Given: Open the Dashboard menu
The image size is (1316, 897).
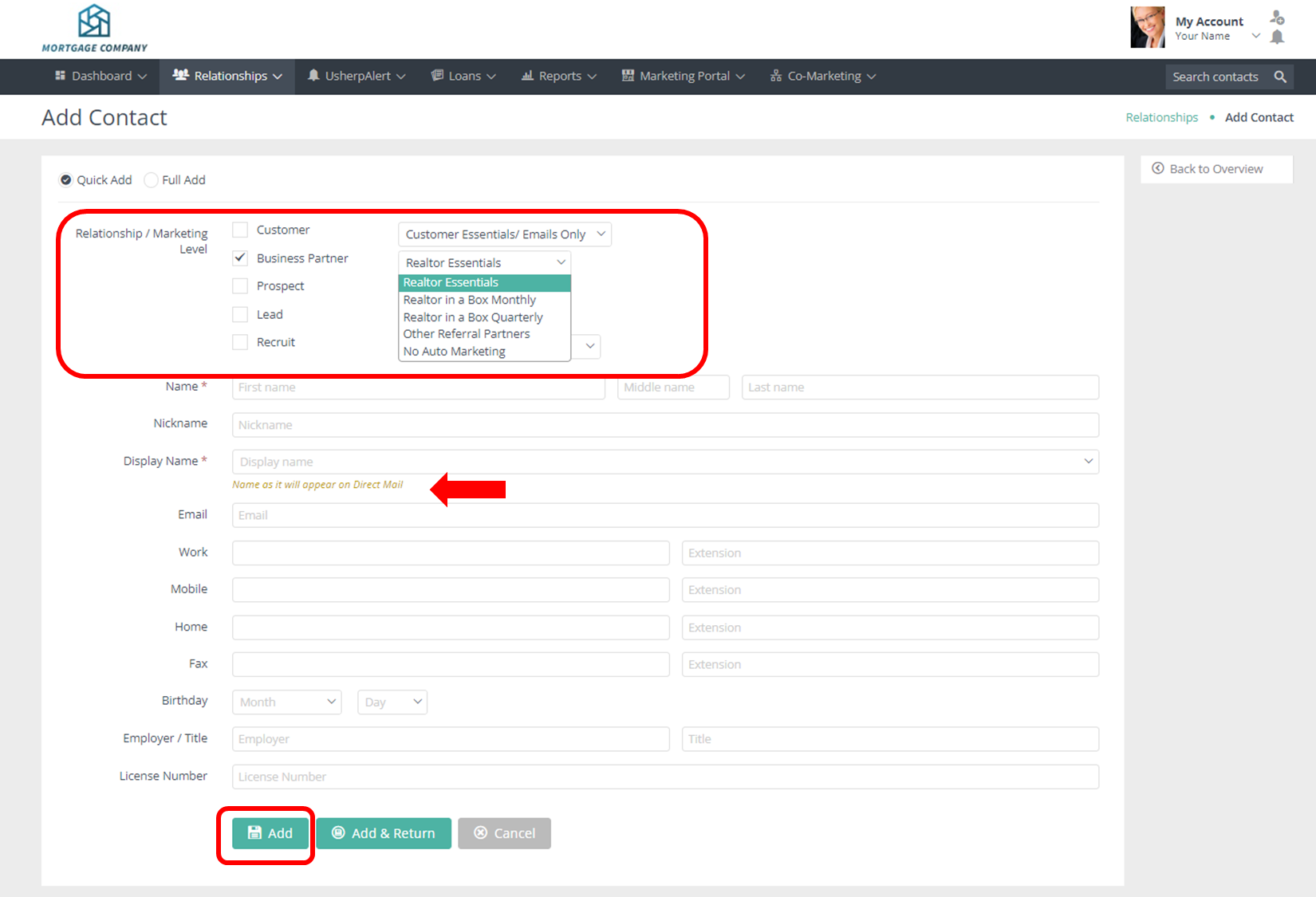Looking at the screenshot, I should tap(101, 76).
